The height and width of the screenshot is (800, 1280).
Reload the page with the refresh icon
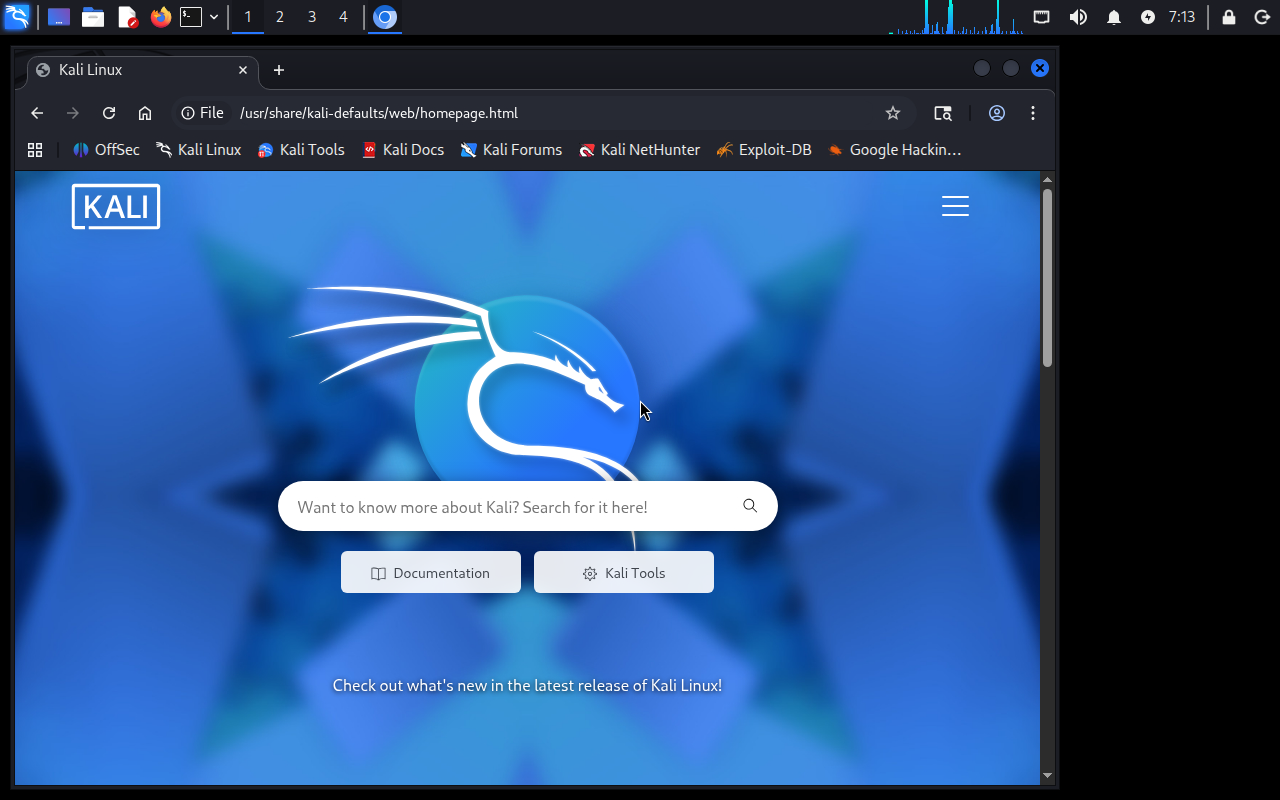click(x=109, y=113)
